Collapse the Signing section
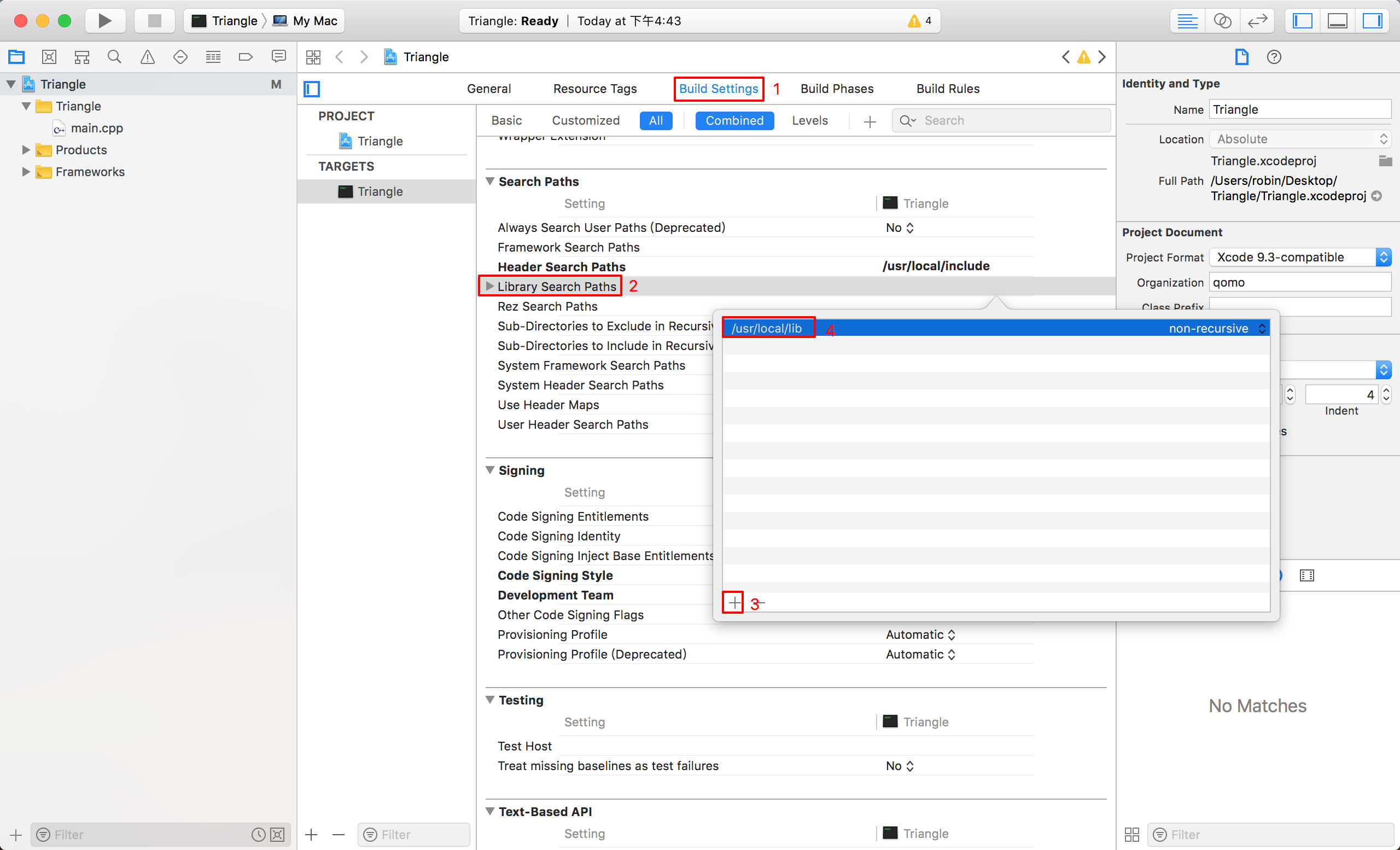 (490, 470)
